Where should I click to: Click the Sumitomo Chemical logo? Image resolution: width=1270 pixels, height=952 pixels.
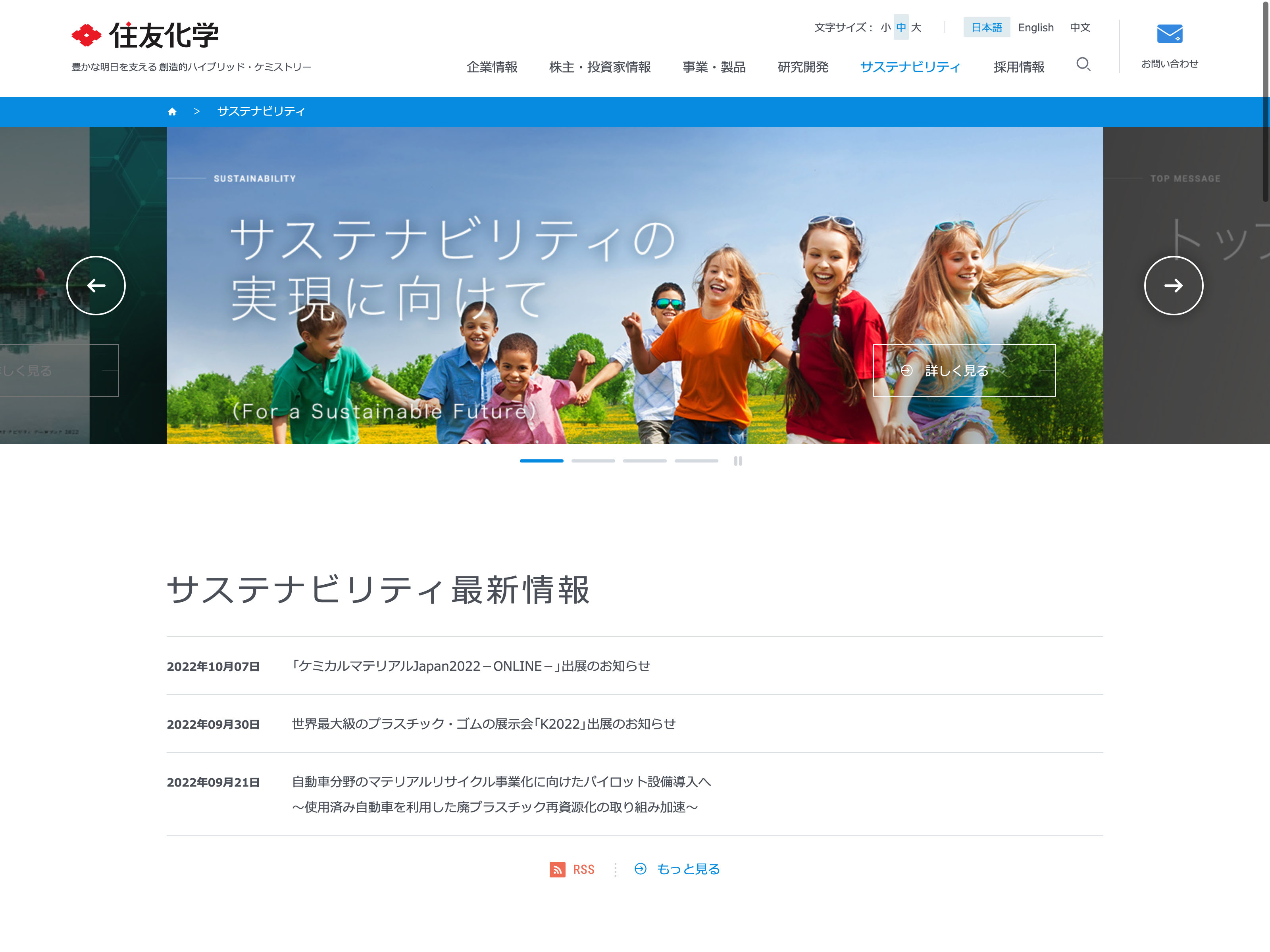[145, 36]
